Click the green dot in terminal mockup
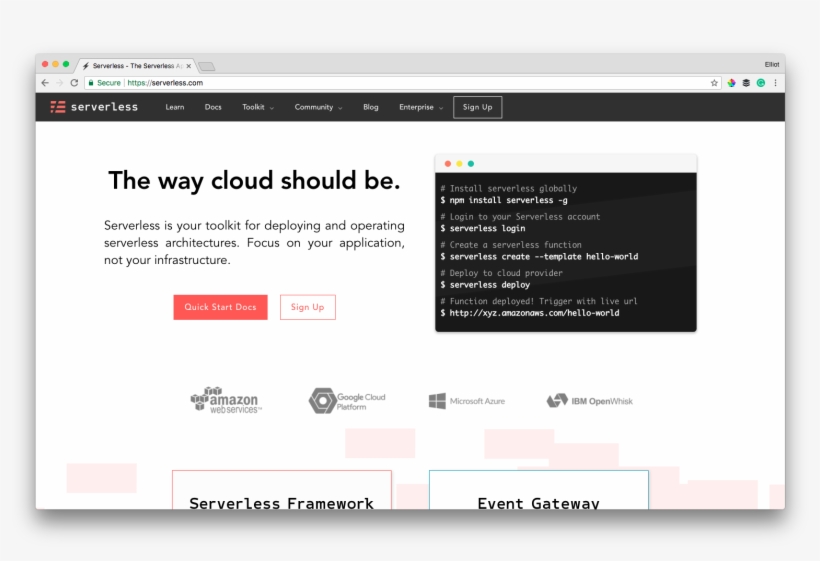Viewport: 820px width, 561px height. tap(471, 164)
